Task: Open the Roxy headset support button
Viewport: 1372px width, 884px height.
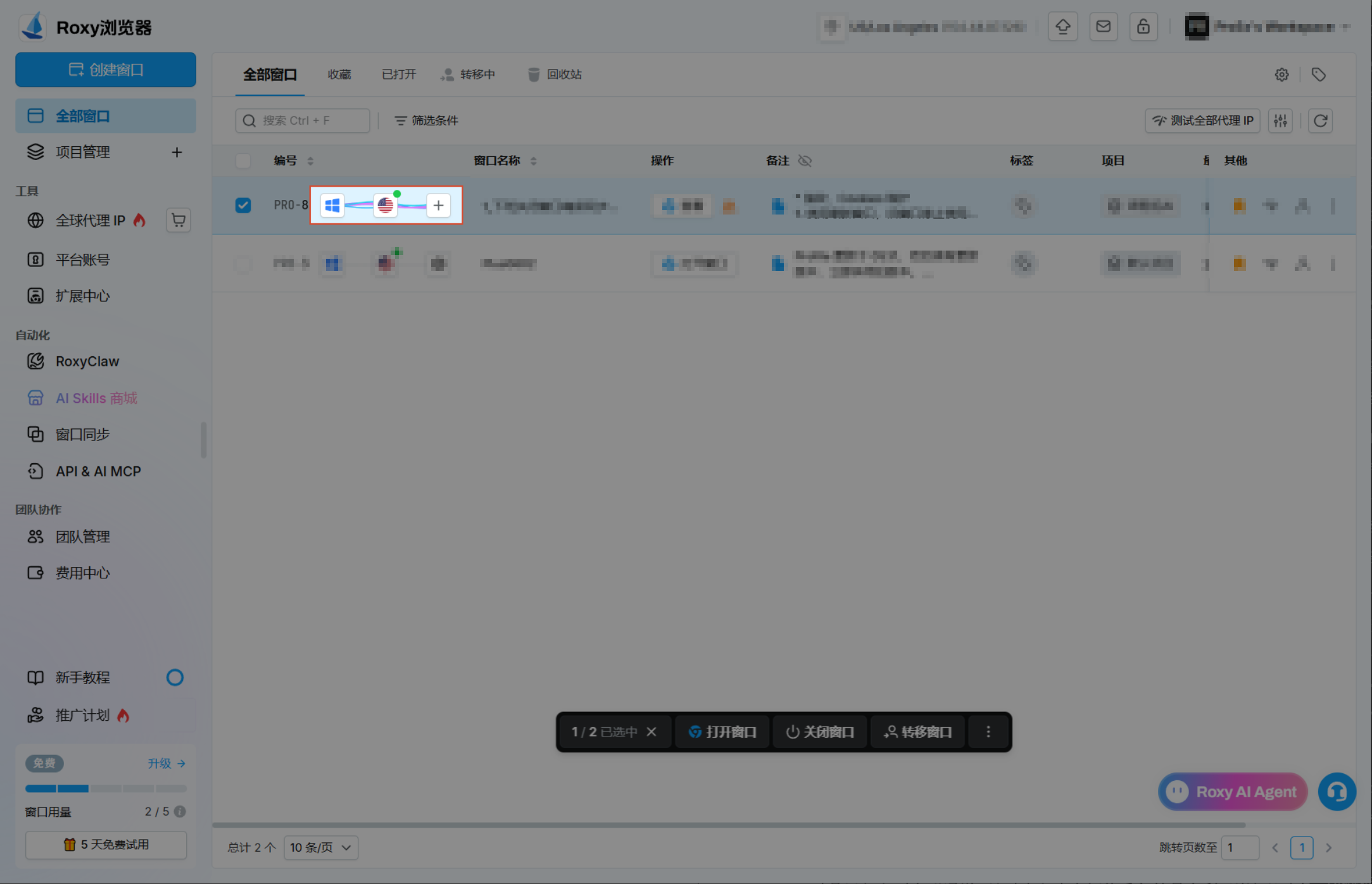Action: click(1337, 792)
